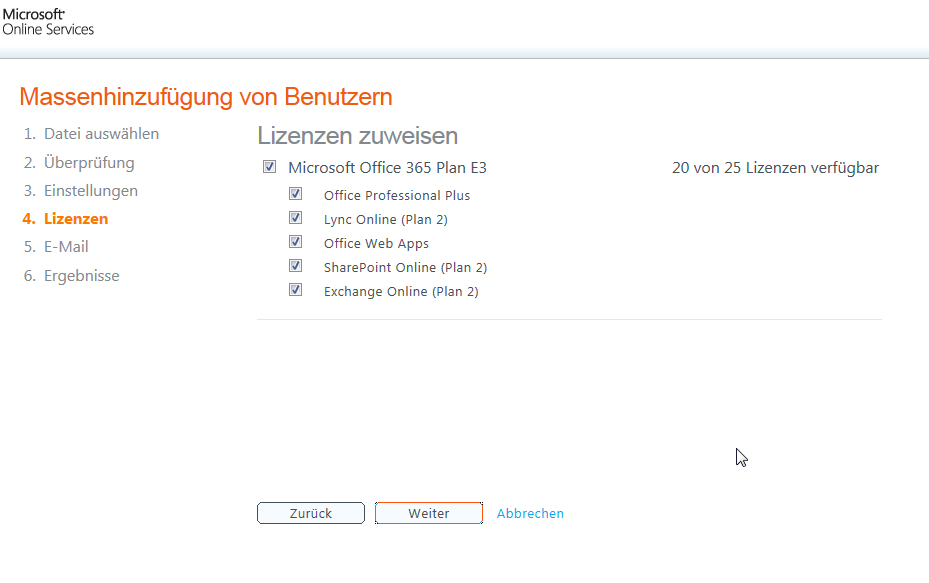Select step 2 Überprüfung
Image resolution: width=929 pixels, height=583 pixels.
(x=89, y=162)
